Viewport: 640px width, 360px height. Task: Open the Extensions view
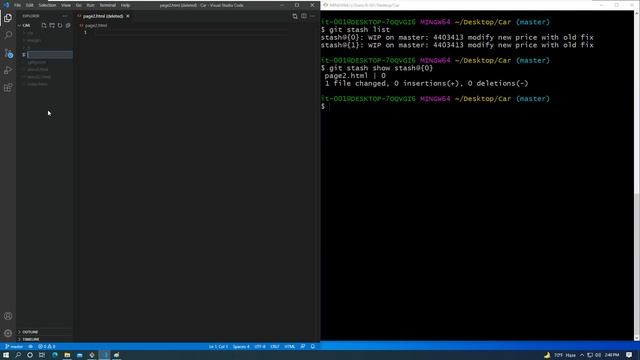pyautogui.click(x=8, y=88)
